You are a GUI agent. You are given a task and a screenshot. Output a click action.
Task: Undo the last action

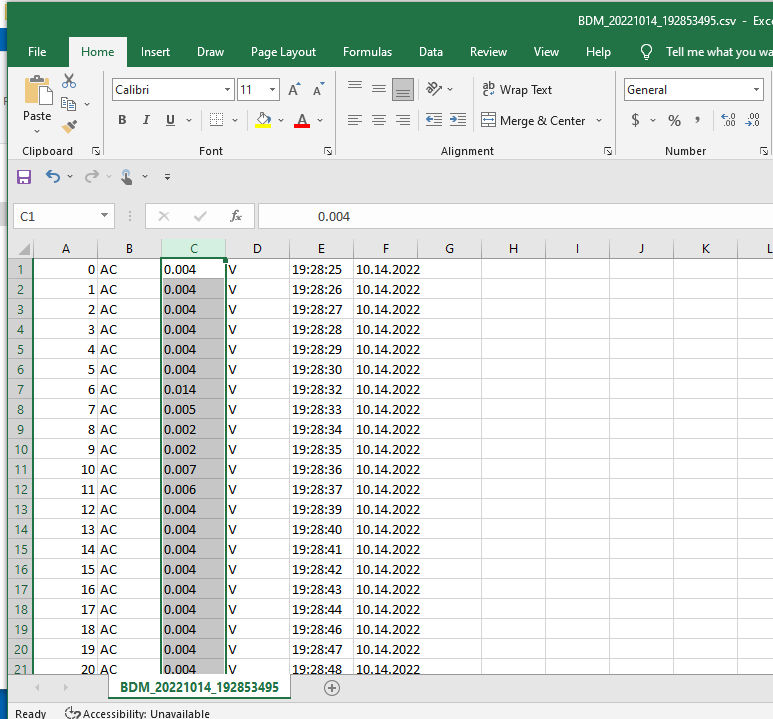53,176
